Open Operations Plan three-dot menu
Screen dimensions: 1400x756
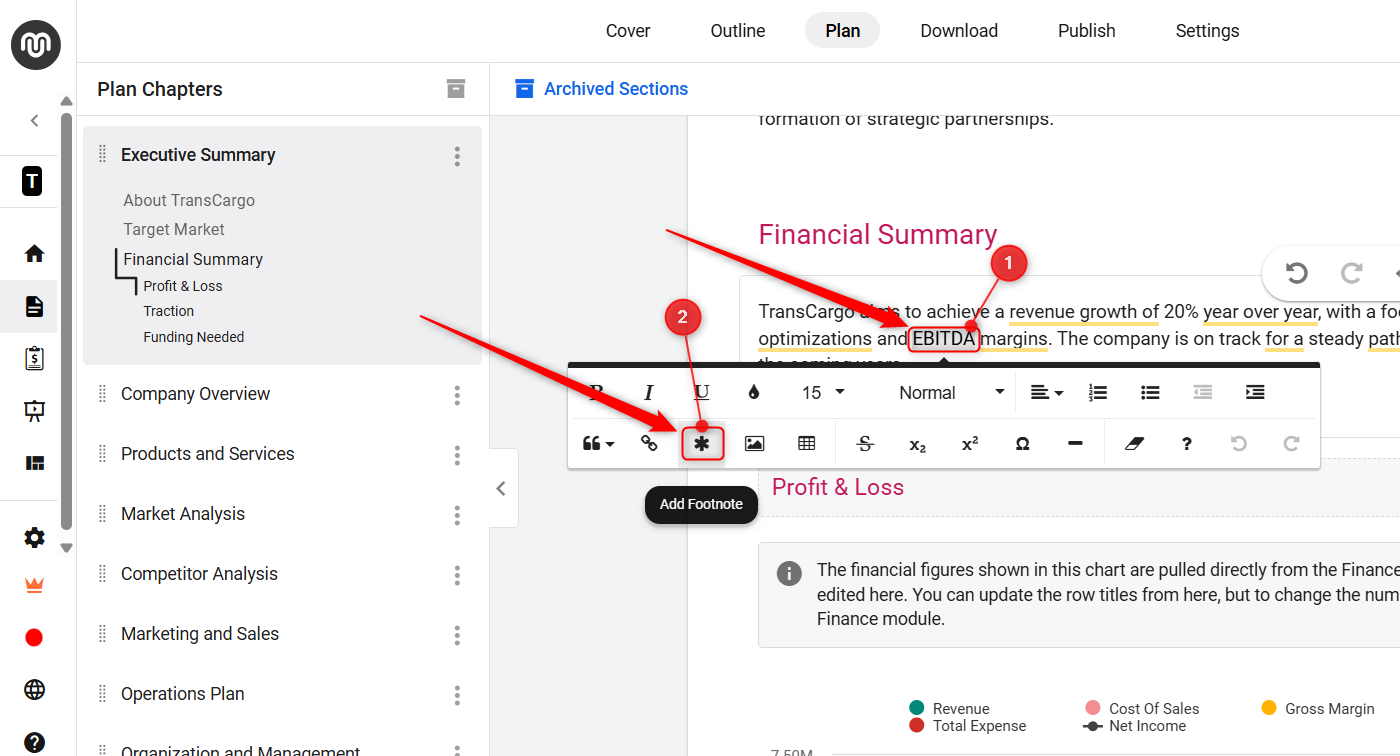tap(457, 695)
